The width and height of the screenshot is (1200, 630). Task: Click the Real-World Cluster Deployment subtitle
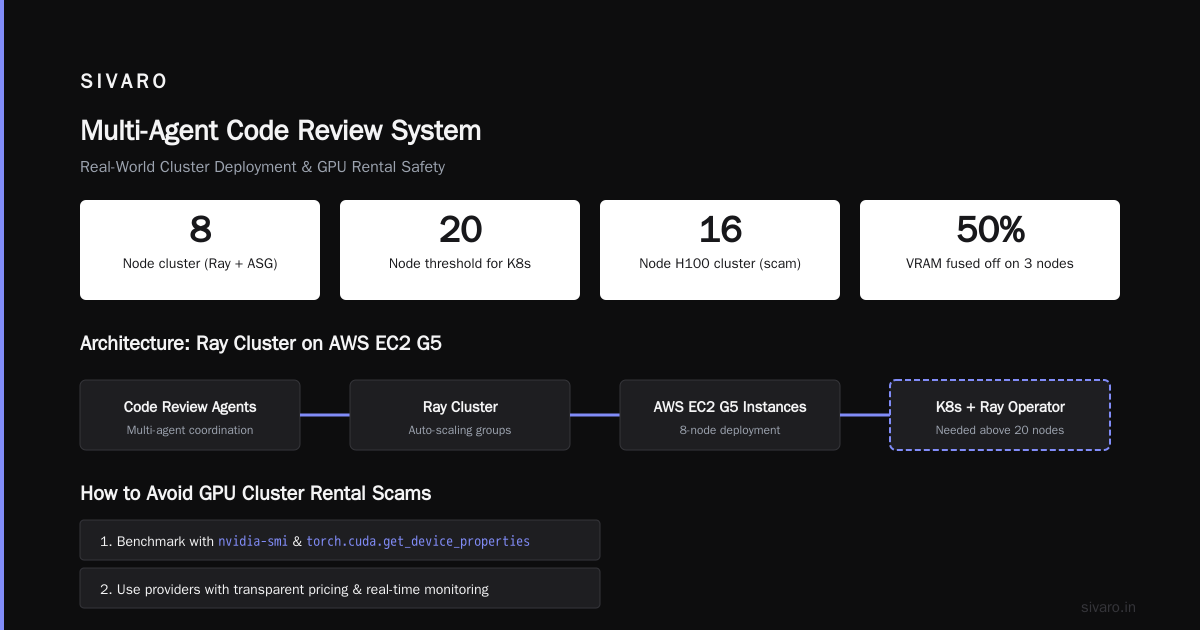(x=262, y=167)
